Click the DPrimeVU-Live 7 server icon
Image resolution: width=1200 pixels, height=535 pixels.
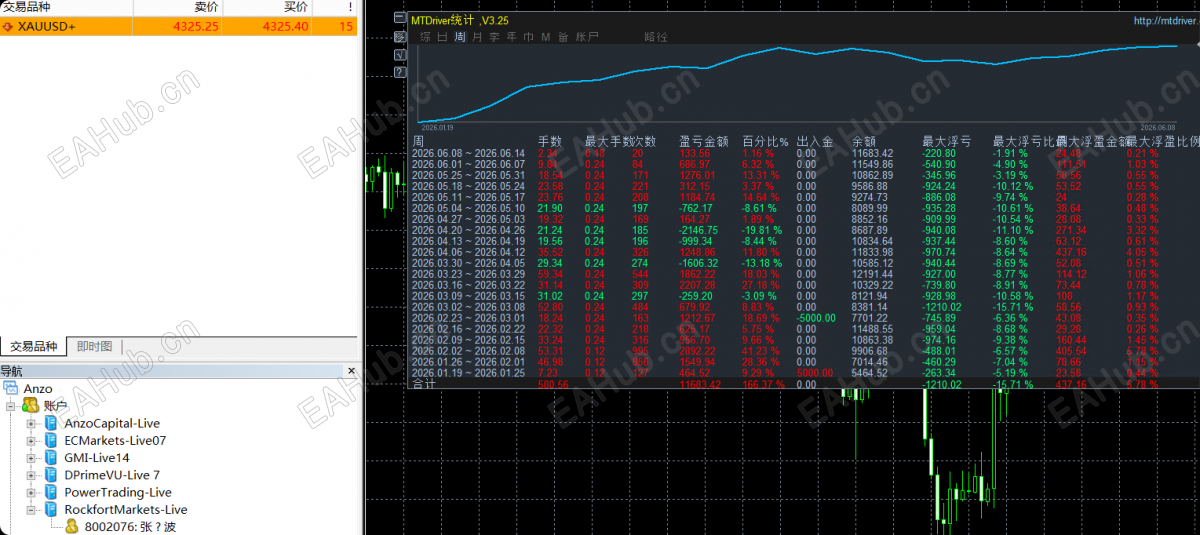(x=51, y=475)
